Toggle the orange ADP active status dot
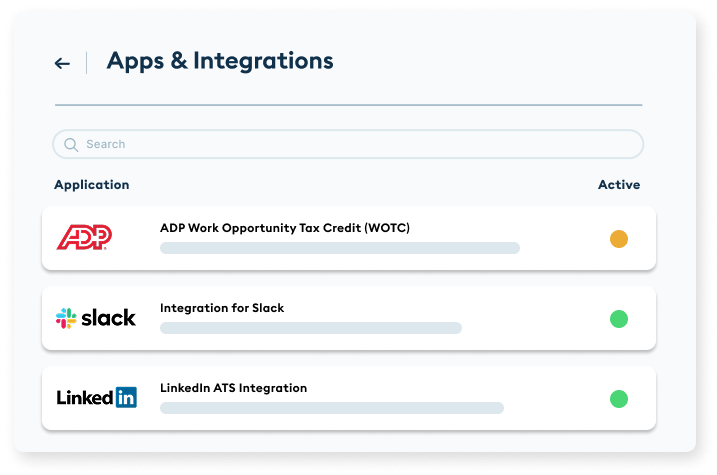 (619, 239)
